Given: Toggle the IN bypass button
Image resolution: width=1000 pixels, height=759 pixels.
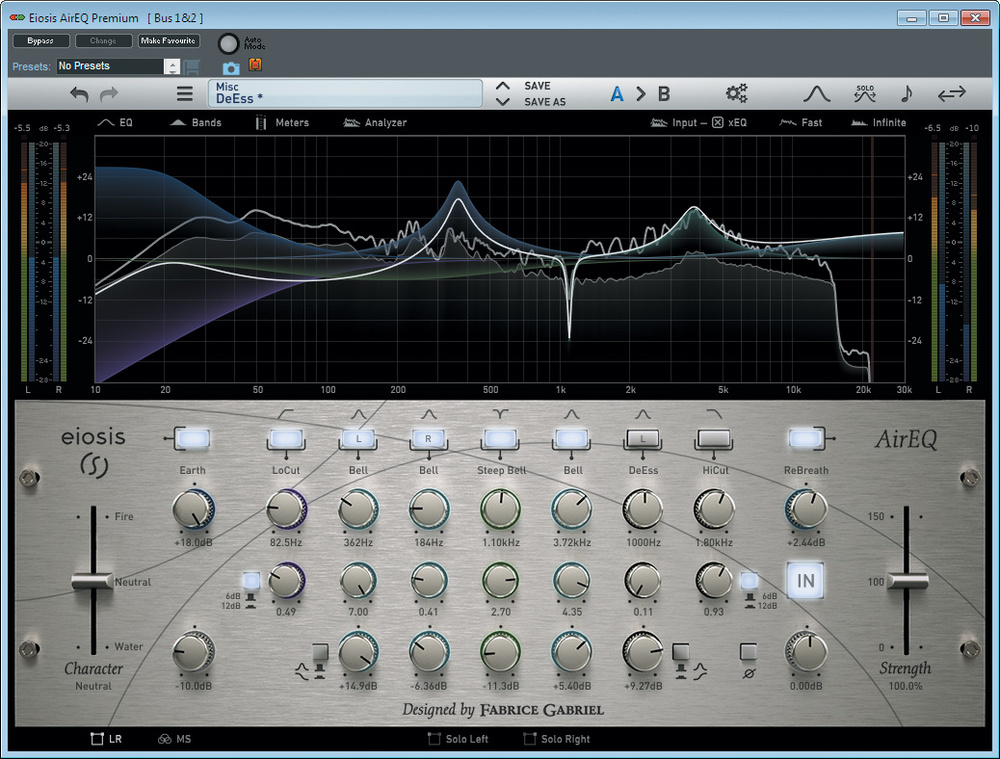Looking at the screenshot, I should (805, 580).
